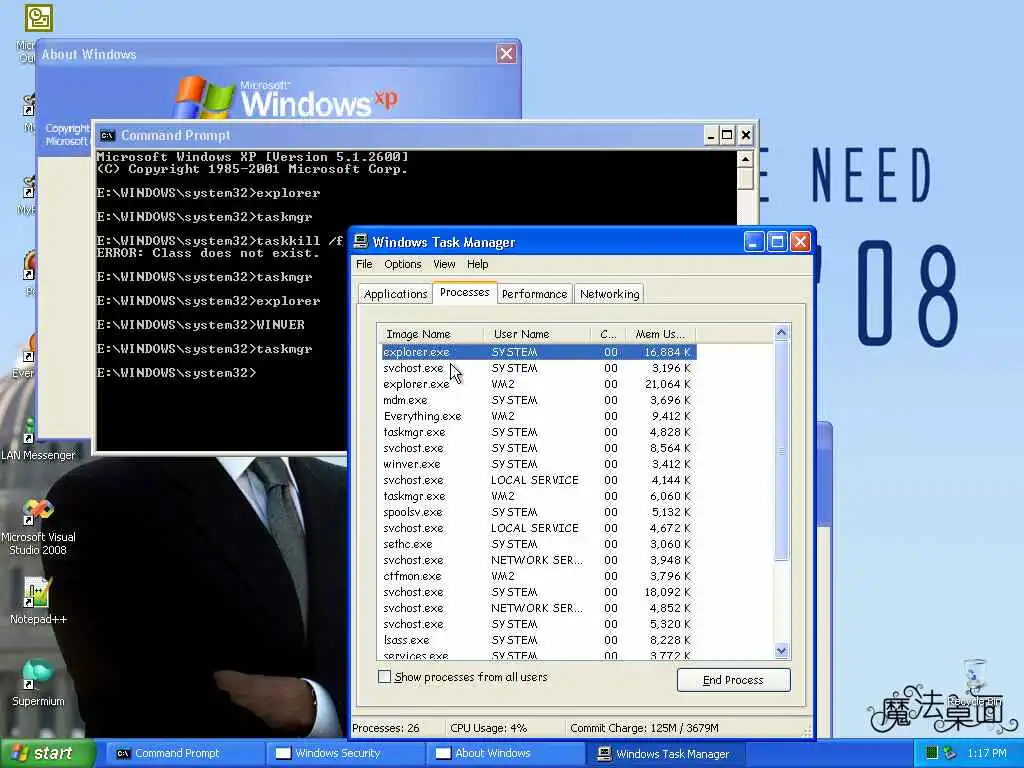
Task: Open the Options menu in Task Manager
Action: click(402, 264)
